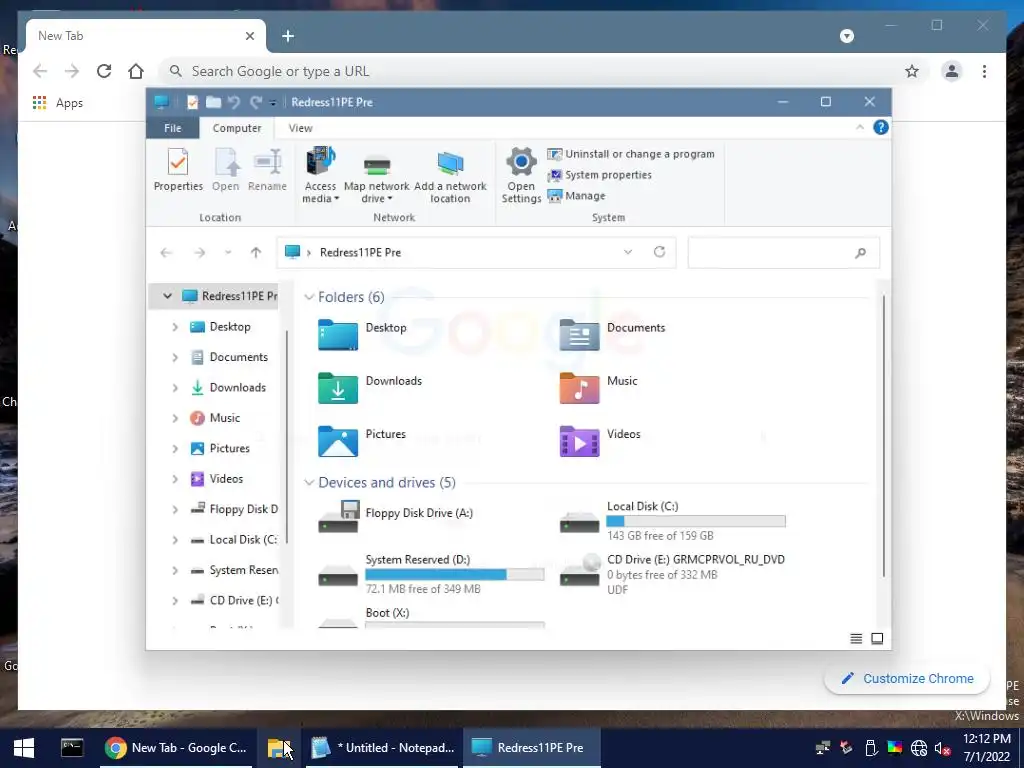This screenshot has width=1024, height=768.
Task: Open Apps in Chrome bookmarks bar
Action: (x=58, y=103)
